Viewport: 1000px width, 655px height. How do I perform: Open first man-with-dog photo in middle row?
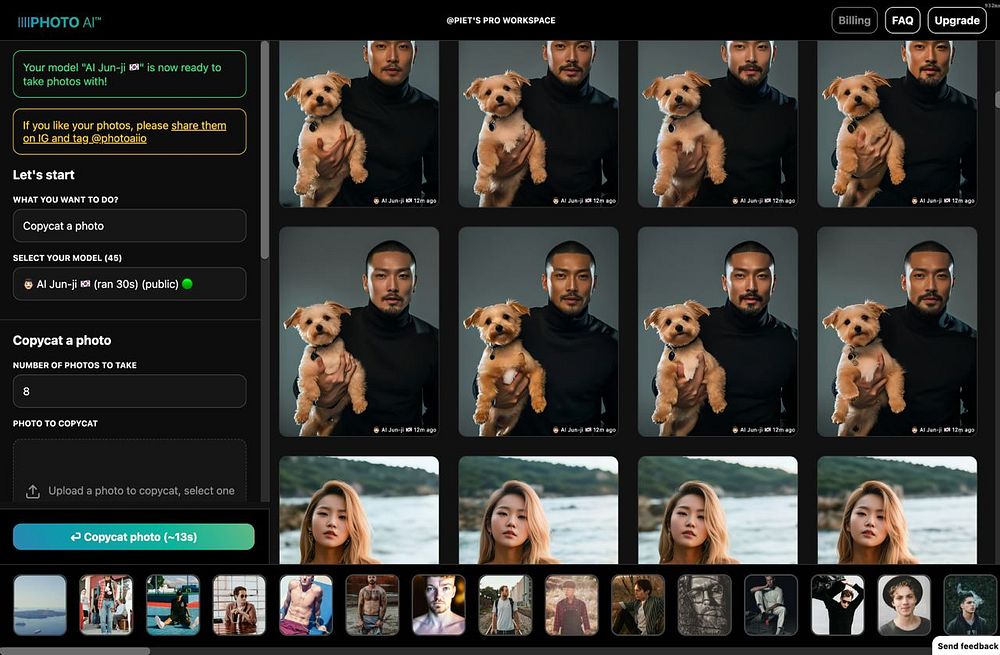pos(359,332)
